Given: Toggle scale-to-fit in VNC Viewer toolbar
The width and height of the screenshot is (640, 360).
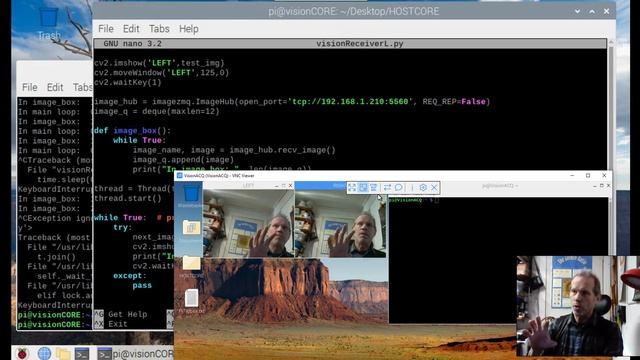Looking at the screenshot, I should 363,187.
